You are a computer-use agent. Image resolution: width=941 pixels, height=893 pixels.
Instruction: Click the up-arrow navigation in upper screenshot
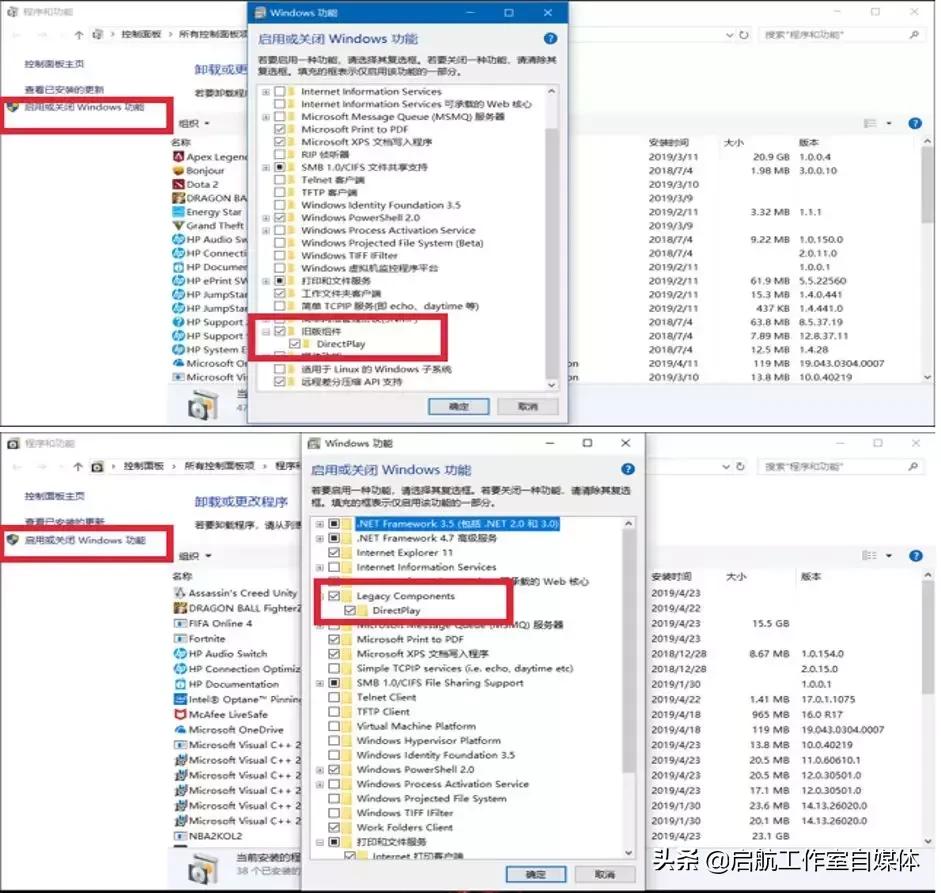79,35
